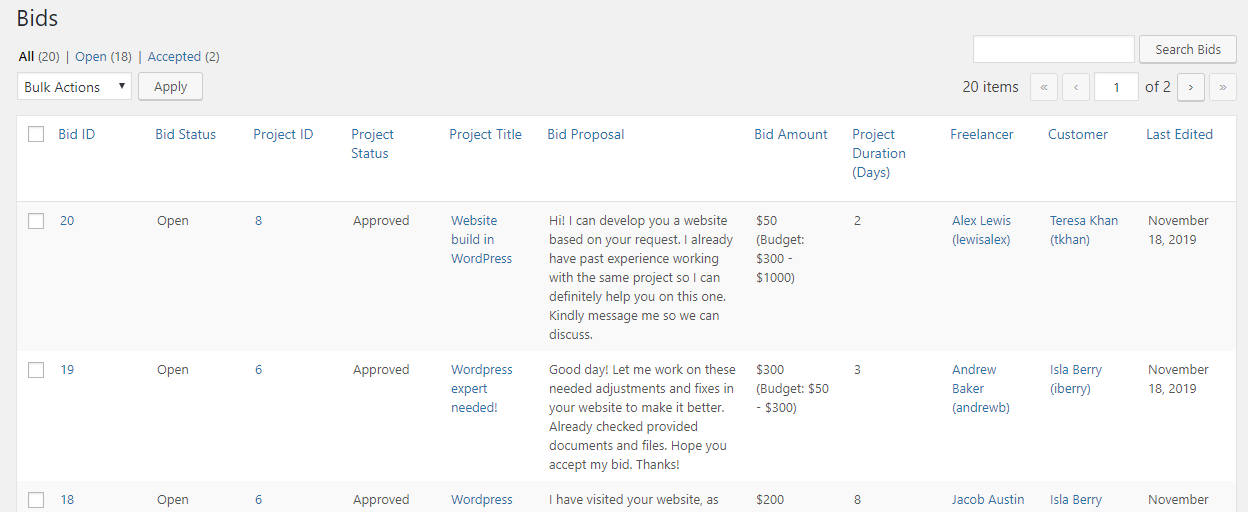
Task: Open the Website build in WordPress project
Action: (481, 239)
